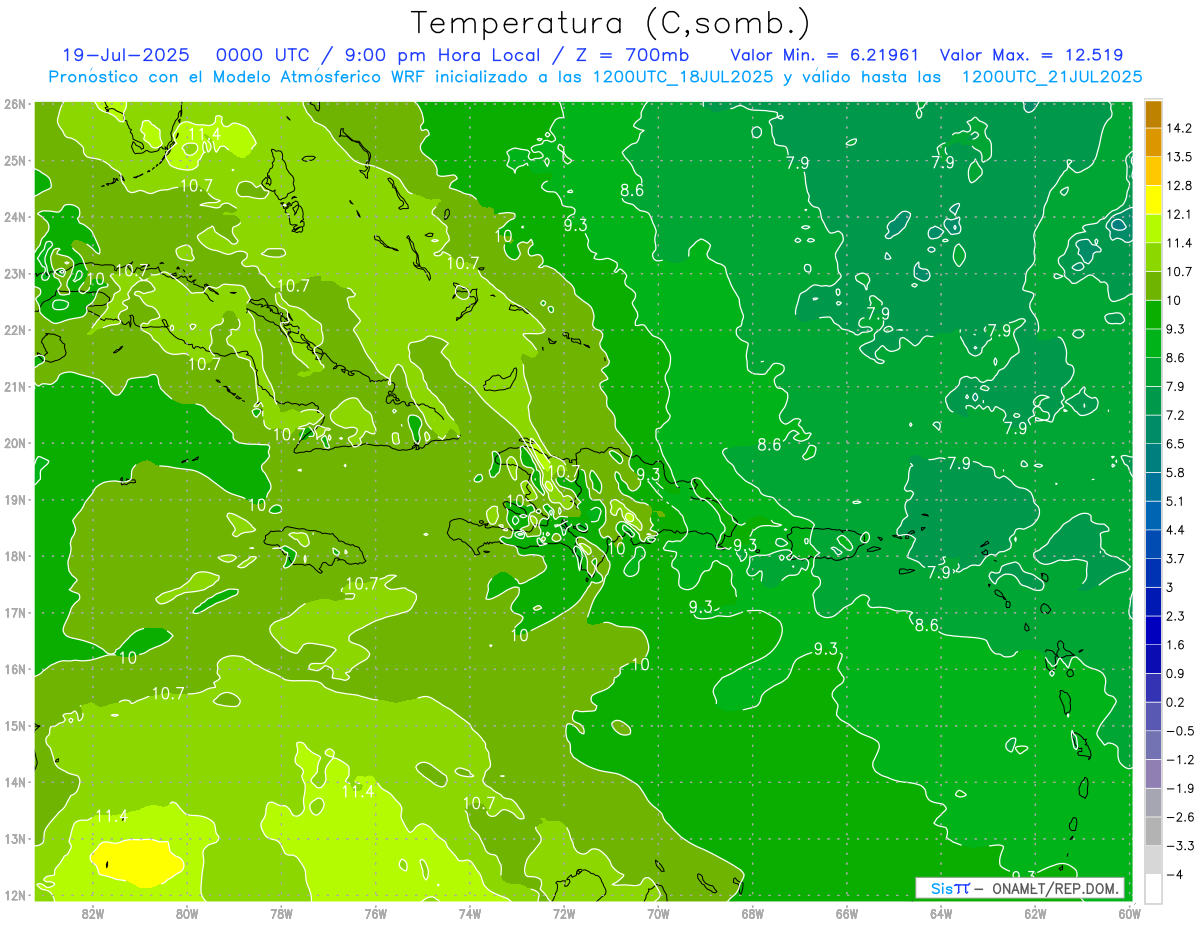1200x927 pixels.
Task: Click the '-0.5' color bar label
Action: pos(1180,731)
